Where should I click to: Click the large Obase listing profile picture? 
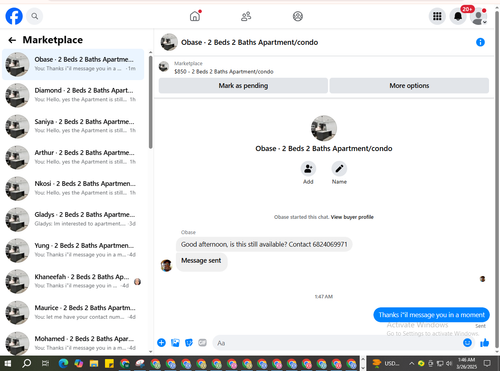point(324,128)
